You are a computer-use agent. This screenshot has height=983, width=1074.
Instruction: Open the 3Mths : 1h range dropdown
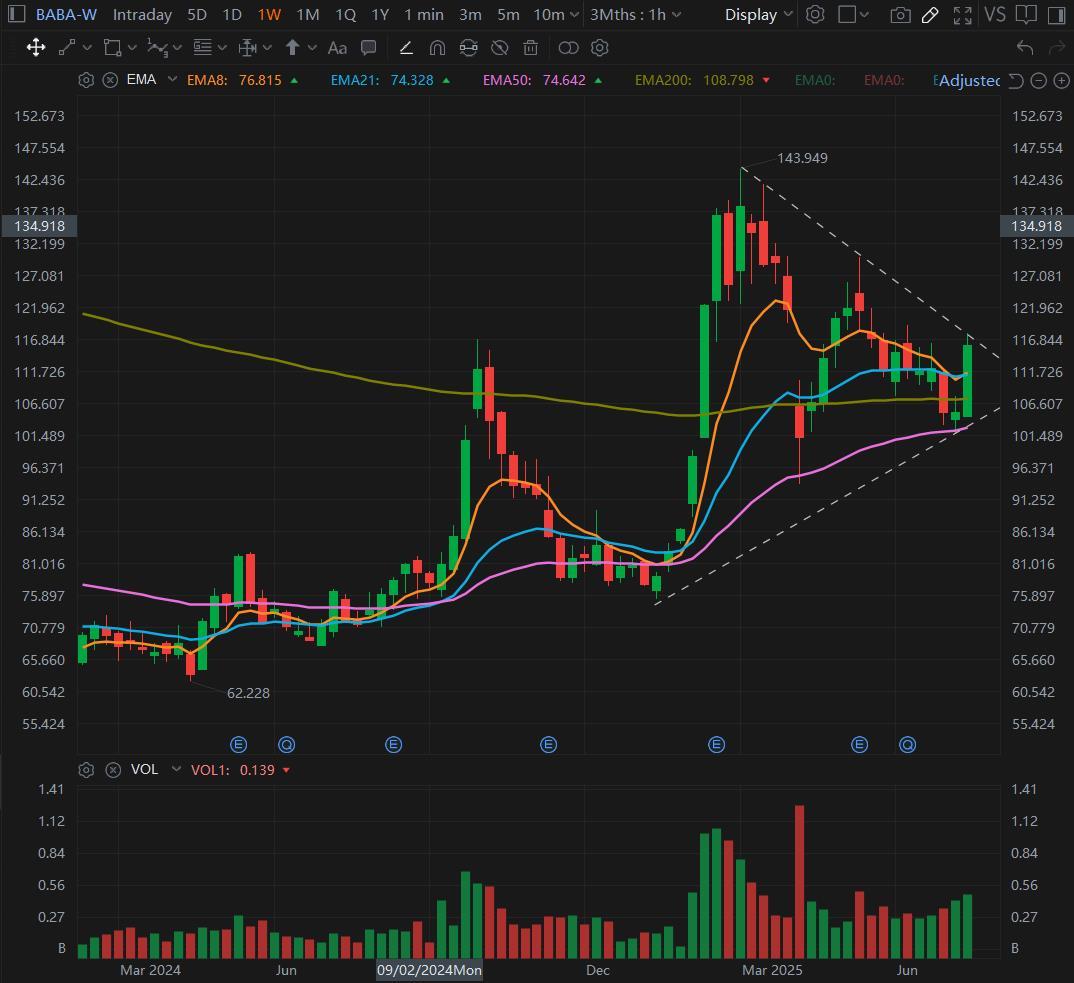pyautogui.click(x=635, y=14)
